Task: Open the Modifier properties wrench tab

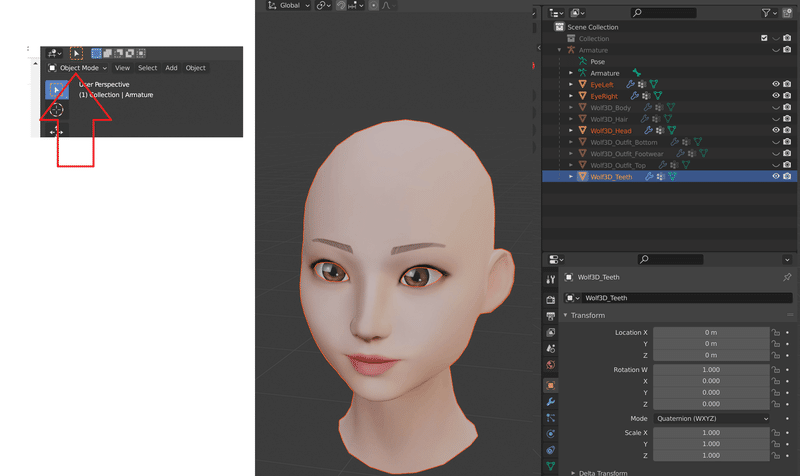Action: pos(551,402)
